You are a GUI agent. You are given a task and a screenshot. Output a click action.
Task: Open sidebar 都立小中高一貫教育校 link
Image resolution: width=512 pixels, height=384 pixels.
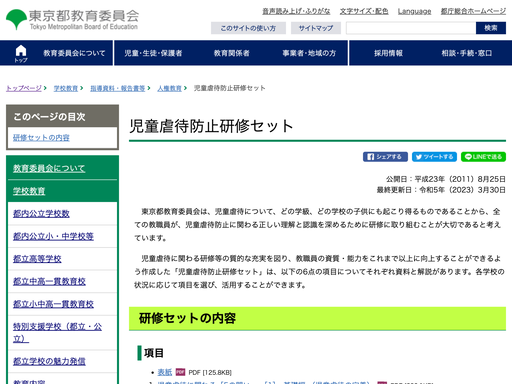(53, 304)
